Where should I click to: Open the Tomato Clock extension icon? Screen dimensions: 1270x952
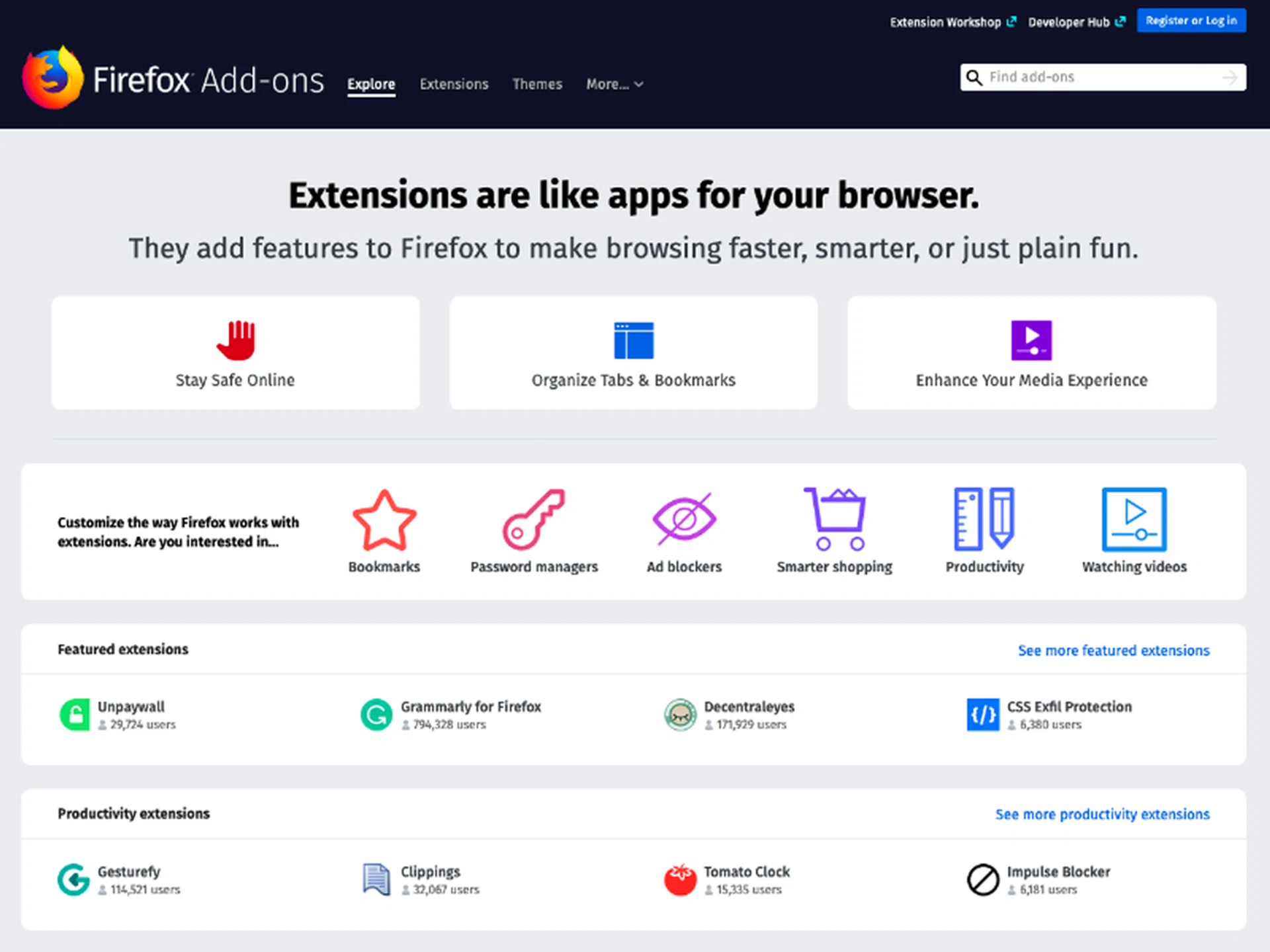point(680,880)
